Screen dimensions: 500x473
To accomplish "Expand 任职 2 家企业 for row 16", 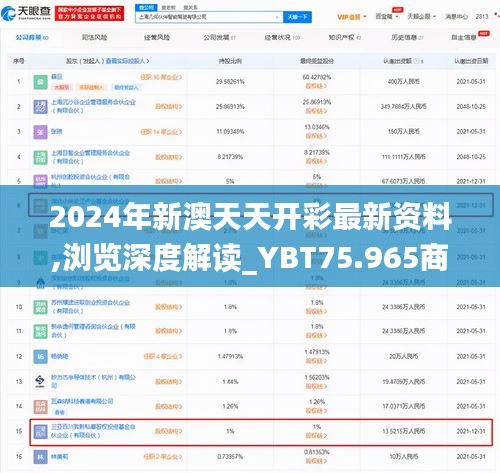I will pyautogui.click(x=163, y=457).
